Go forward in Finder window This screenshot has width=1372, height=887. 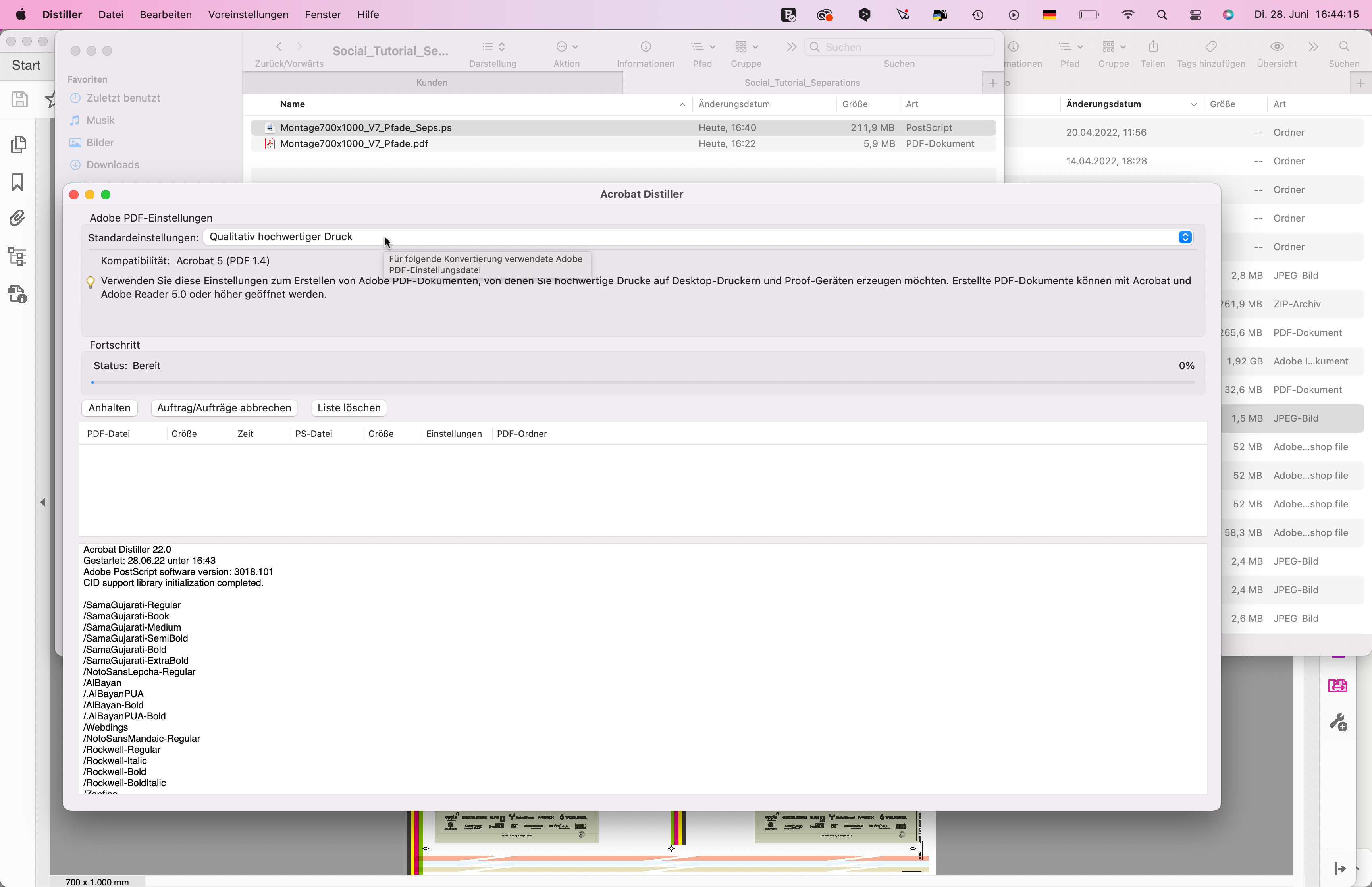coord(299,47)
